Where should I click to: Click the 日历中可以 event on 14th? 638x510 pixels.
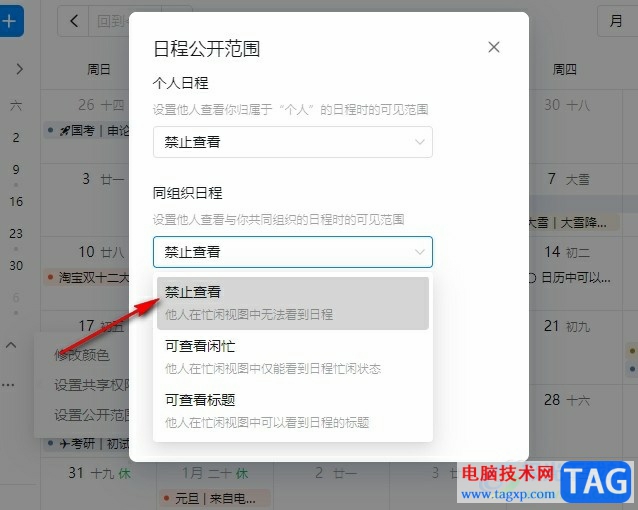[x=574, y=278]
